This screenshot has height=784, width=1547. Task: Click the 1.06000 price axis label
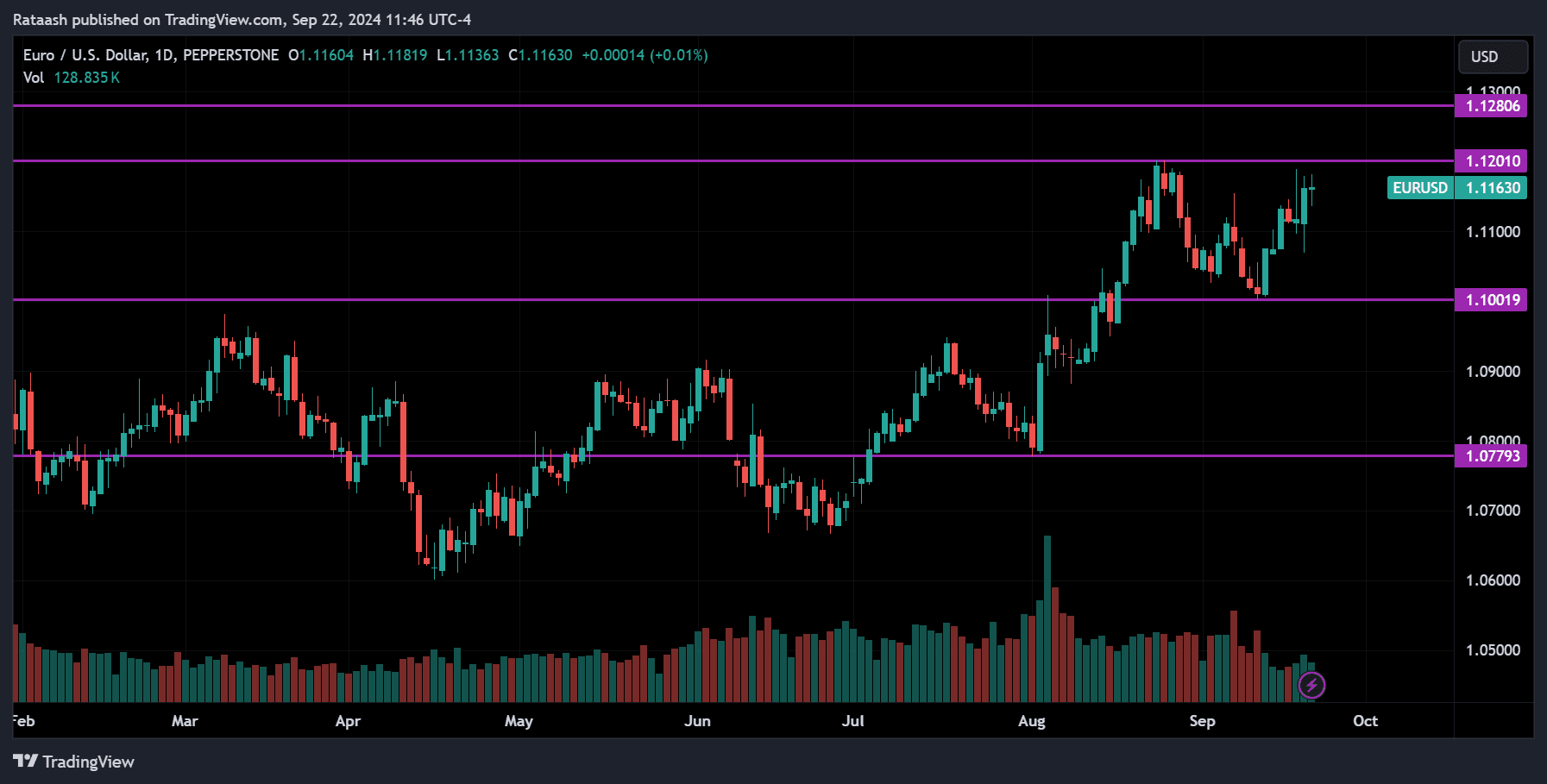click(1492, 580)
